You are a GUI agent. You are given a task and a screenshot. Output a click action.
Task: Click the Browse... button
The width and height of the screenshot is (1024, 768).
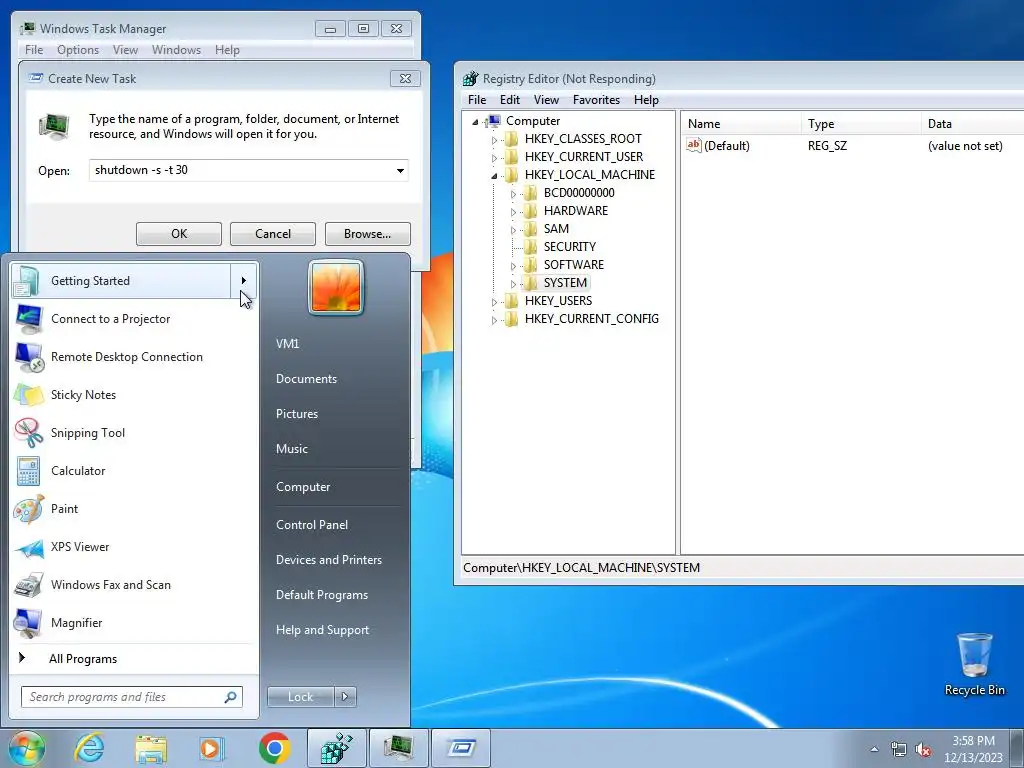368,234
